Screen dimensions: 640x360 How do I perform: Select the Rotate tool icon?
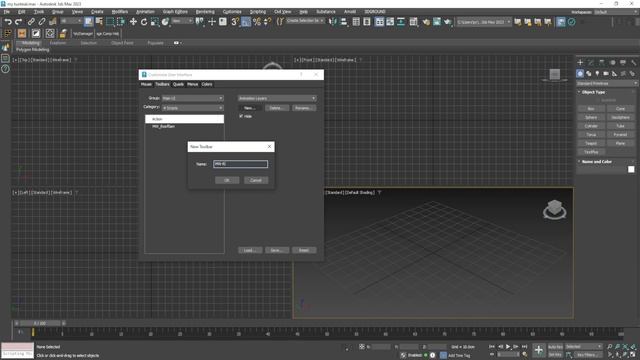click(x=144, y=22)
